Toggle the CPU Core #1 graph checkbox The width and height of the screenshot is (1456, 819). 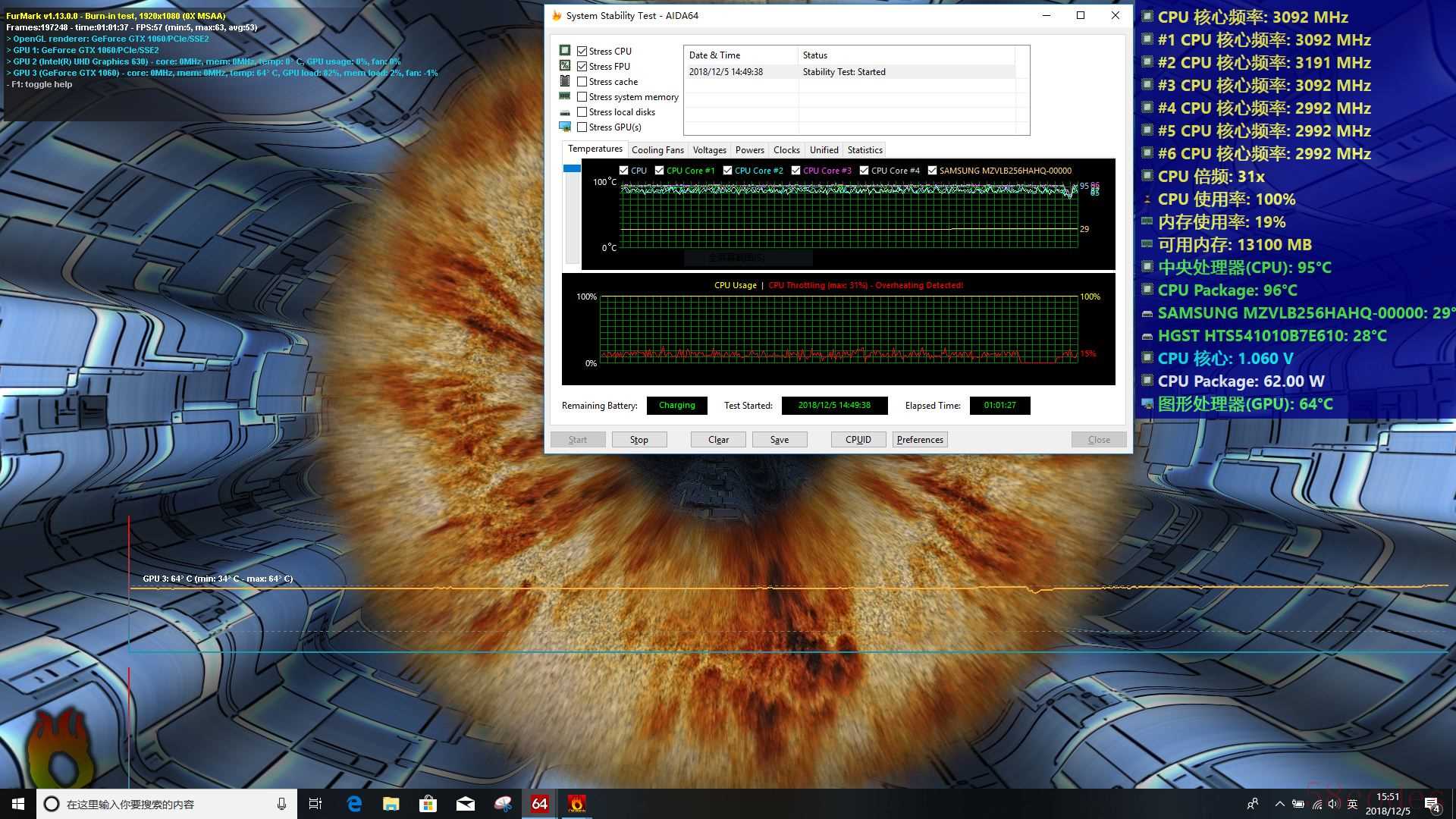tap(659, 171)
